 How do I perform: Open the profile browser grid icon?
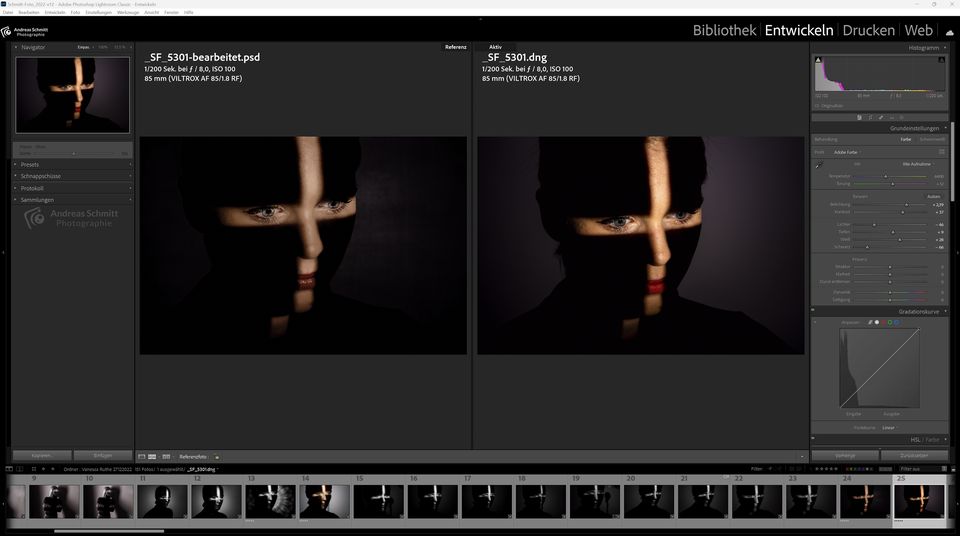click(942, 152)
